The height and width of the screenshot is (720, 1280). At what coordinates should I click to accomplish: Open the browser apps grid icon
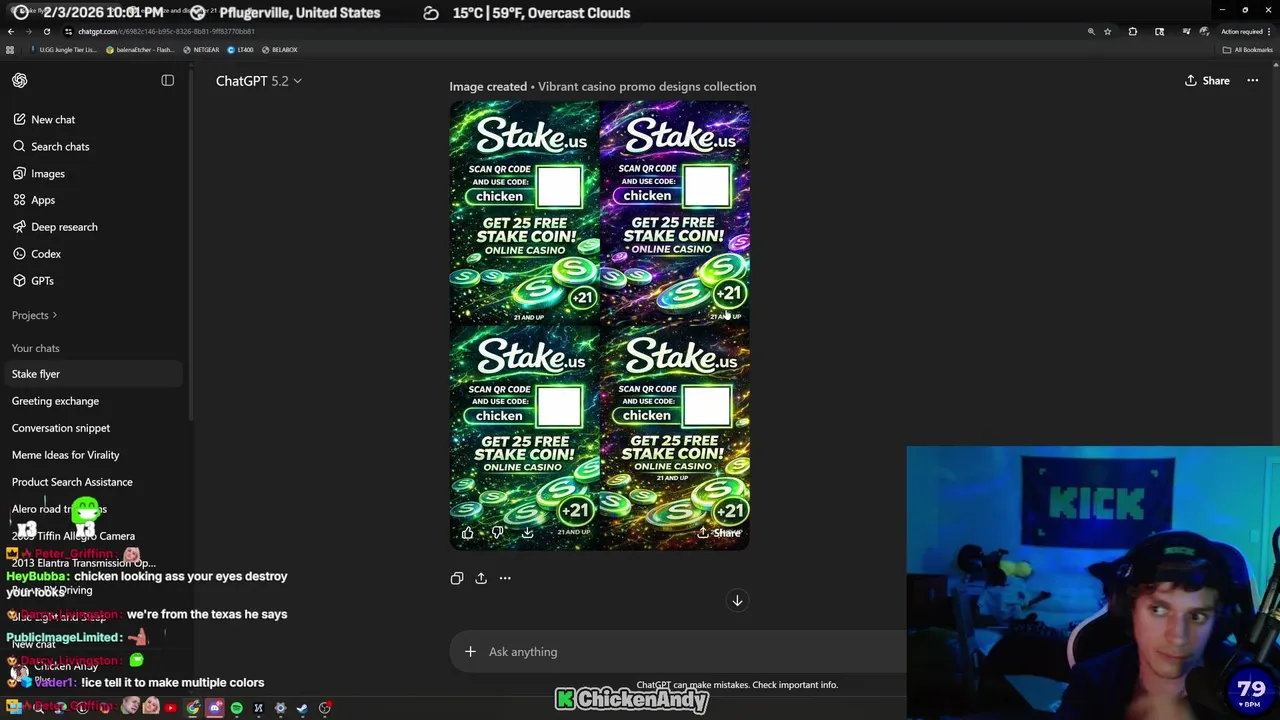click(x=10, y=50)
